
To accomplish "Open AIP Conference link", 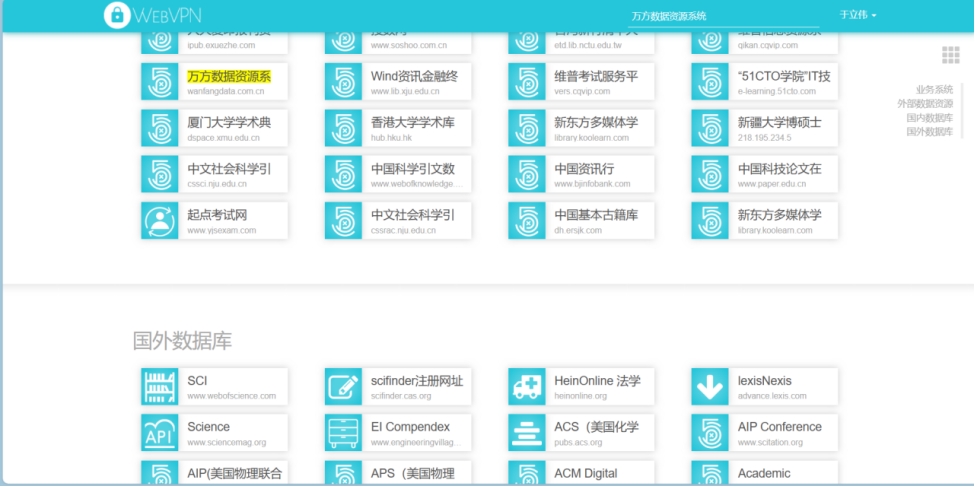I will click(780, 427).
